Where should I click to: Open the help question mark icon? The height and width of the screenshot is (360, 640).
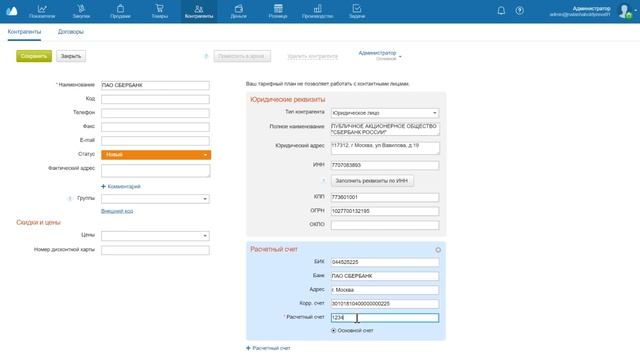520,11
